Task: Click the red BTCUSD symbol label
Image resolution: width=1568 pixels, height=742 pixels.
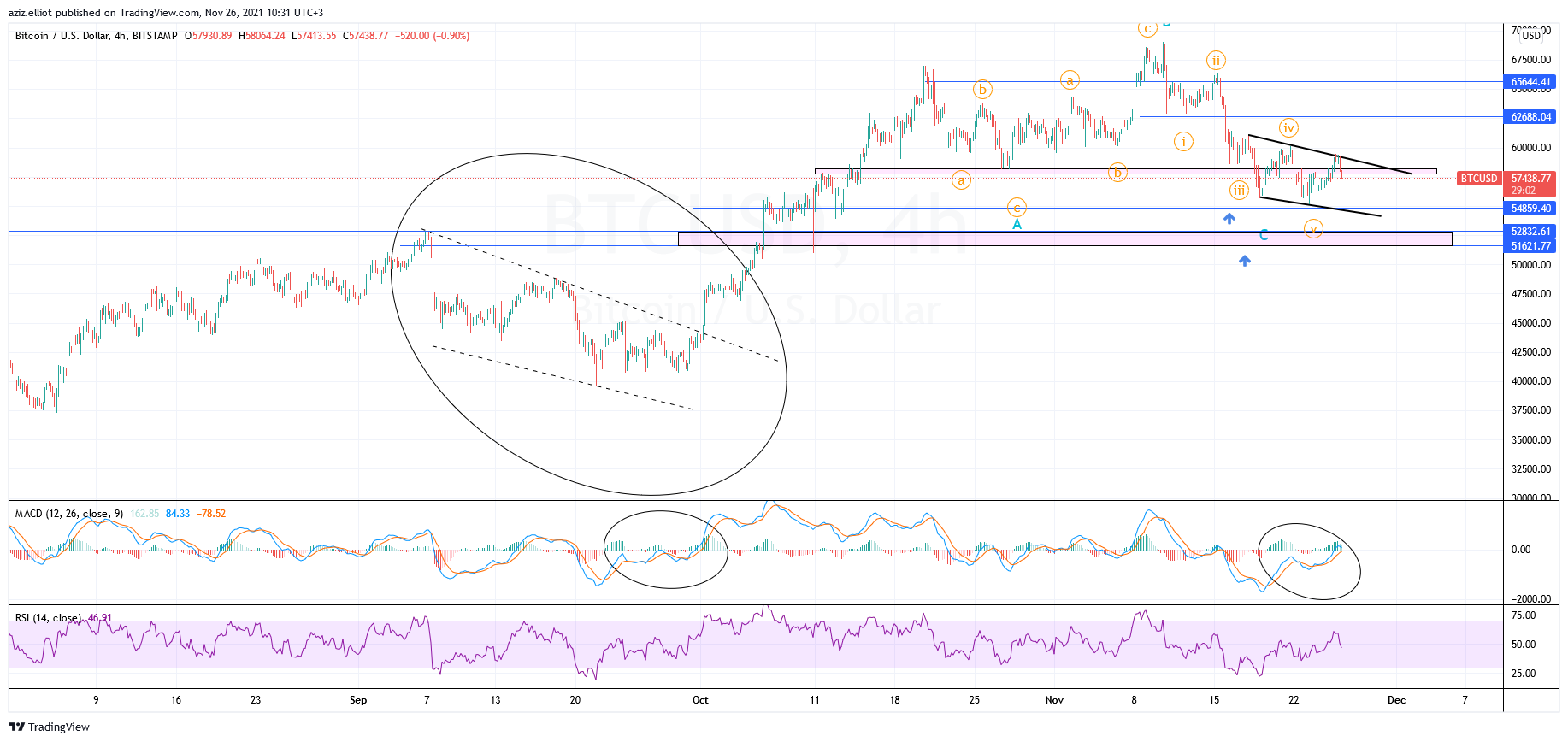Action: [1479, 179]
